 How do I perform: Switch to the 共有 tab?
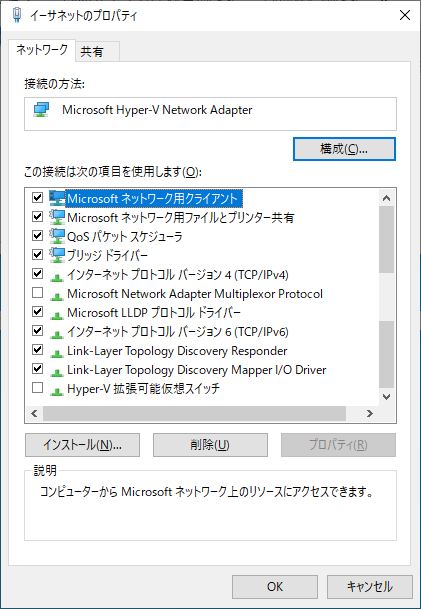click(97, 51)
